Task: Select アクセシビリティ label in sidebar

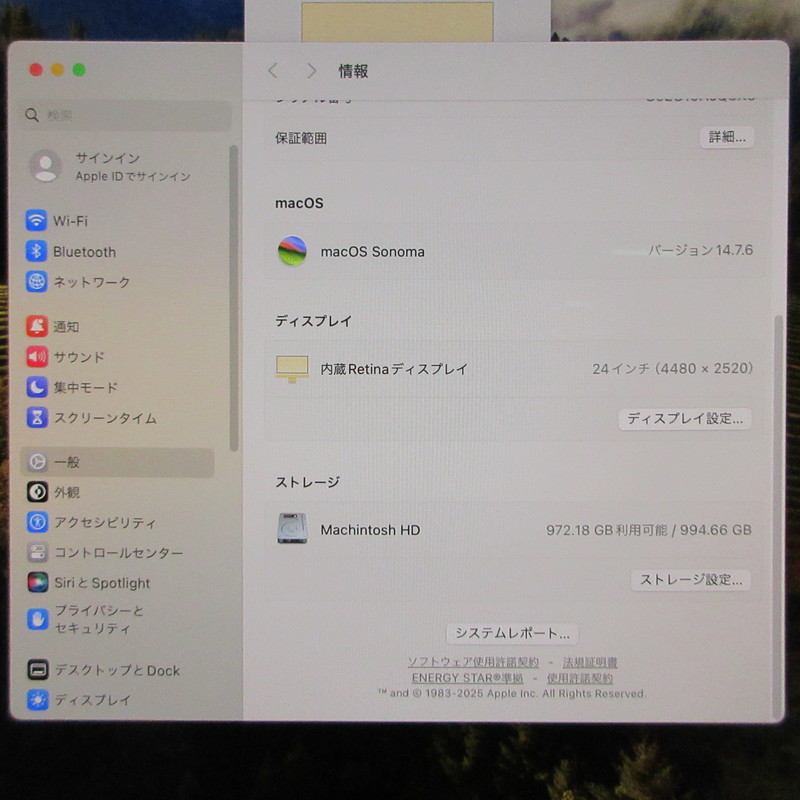Action: [105, 522]
